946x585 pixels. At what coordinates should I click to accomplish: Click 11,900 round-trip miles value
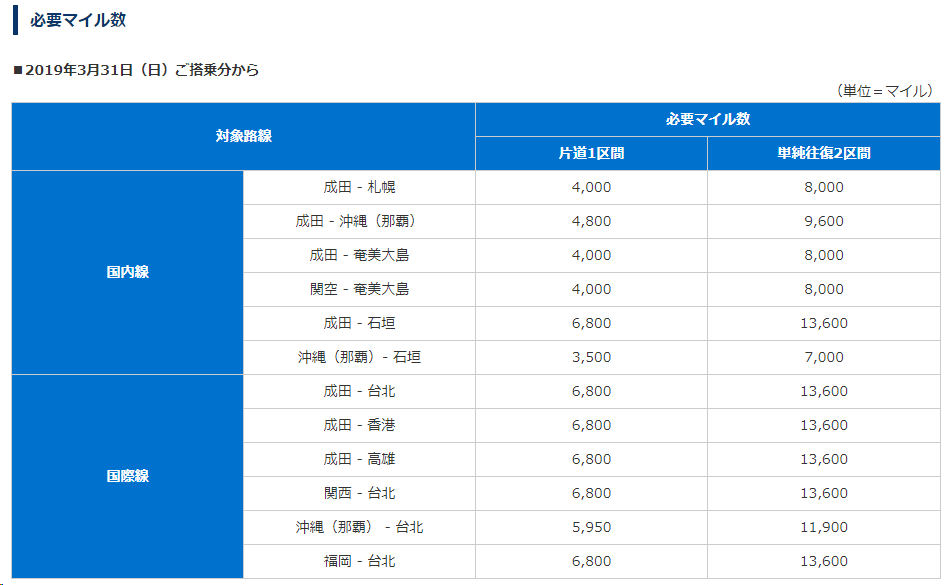point(824,528)
